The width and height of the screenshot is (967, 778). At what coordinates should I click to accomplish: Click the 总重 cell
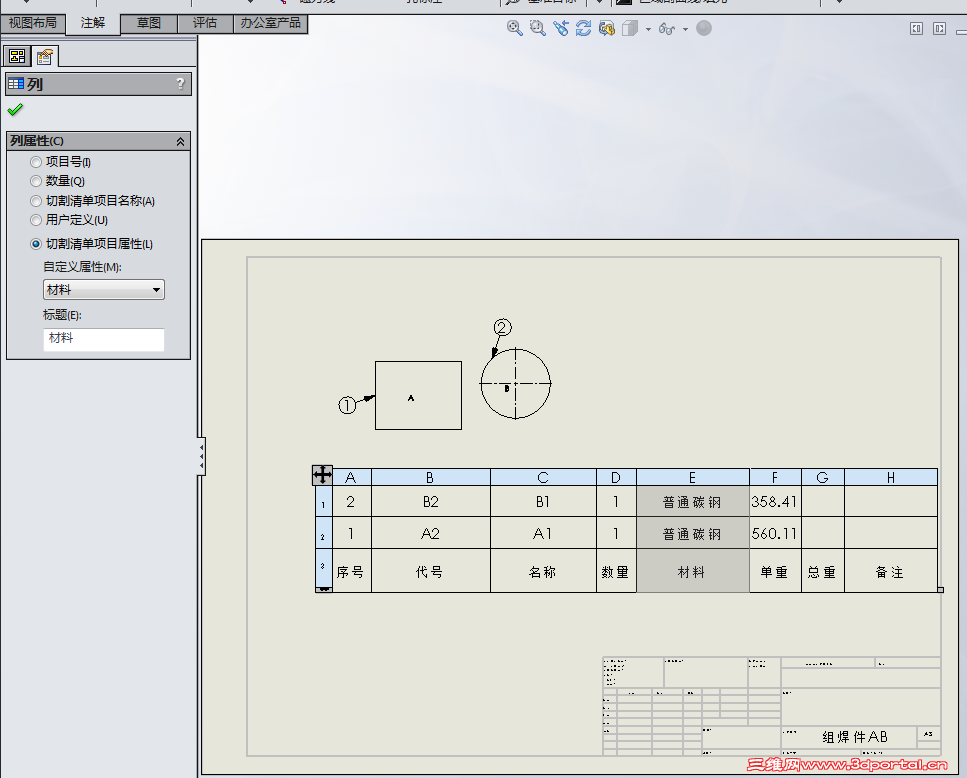[x=823, y=571]
